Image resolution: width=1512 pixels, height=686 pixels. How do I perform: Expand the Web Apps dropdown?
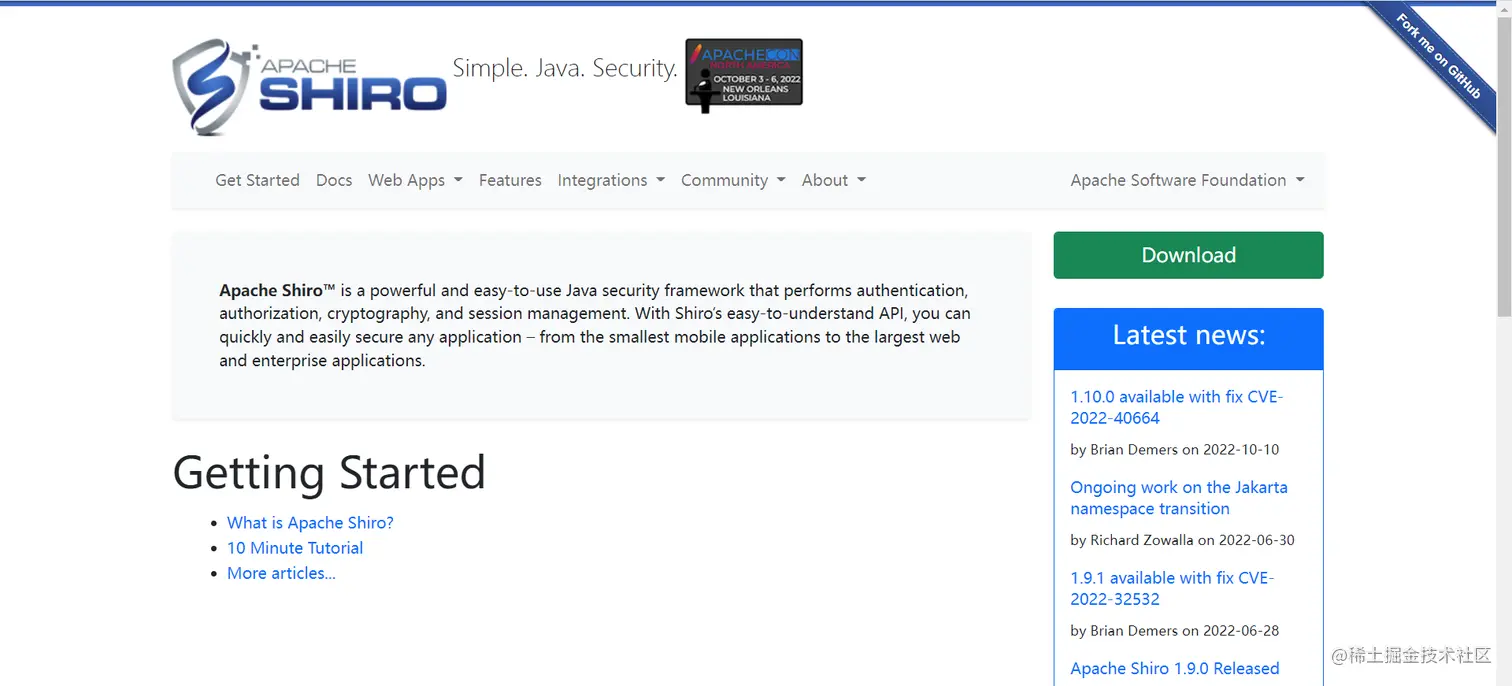coord(415,180)
